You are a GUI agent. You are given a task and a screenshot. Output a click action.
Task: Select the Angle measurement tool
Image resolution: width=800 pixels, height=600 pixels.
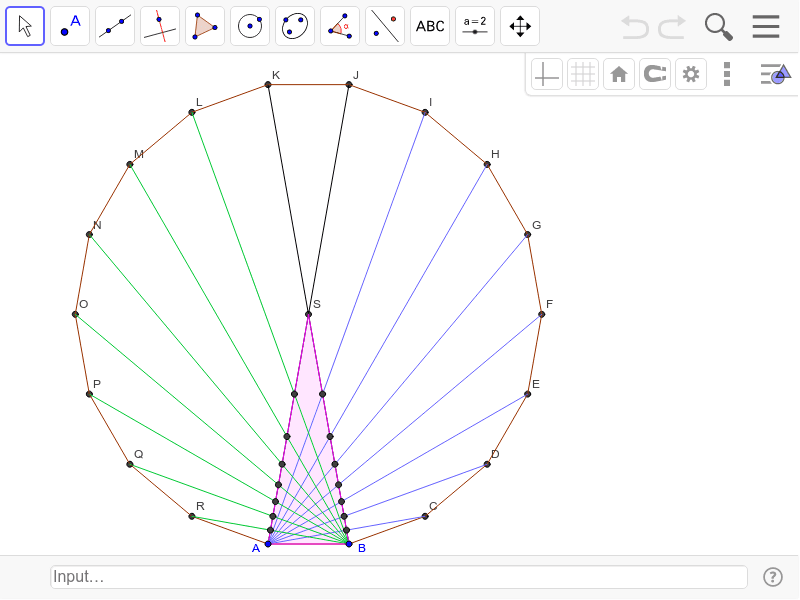[340, 26]
